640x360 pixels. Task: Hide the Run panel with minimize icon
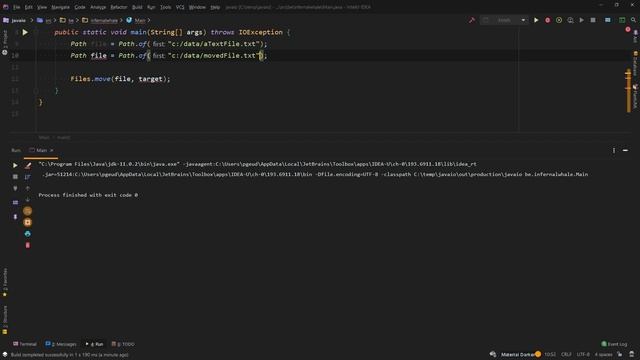[625, 151]
